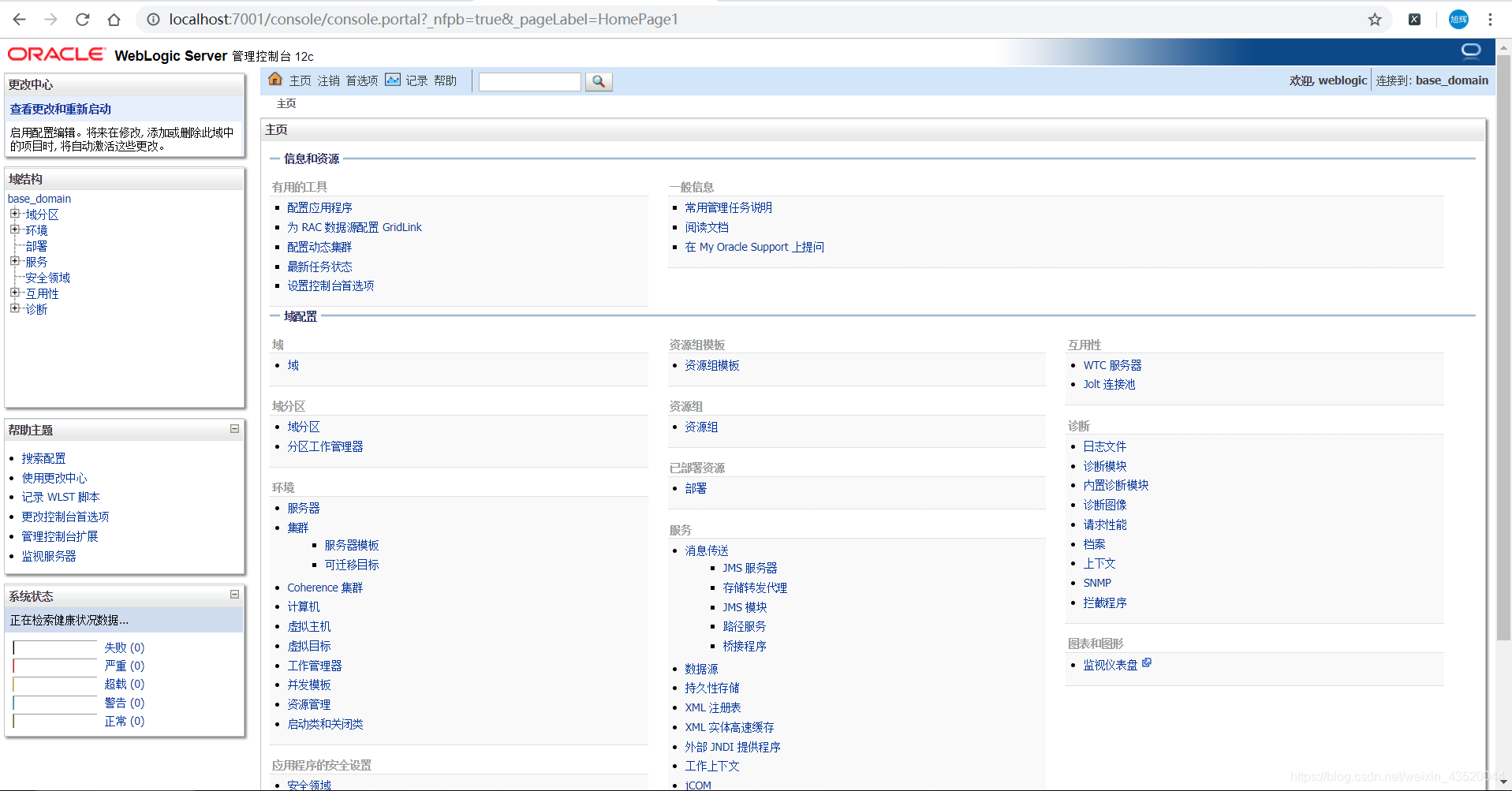
Task: Expand the 服务 tree node
Action: 15,261
